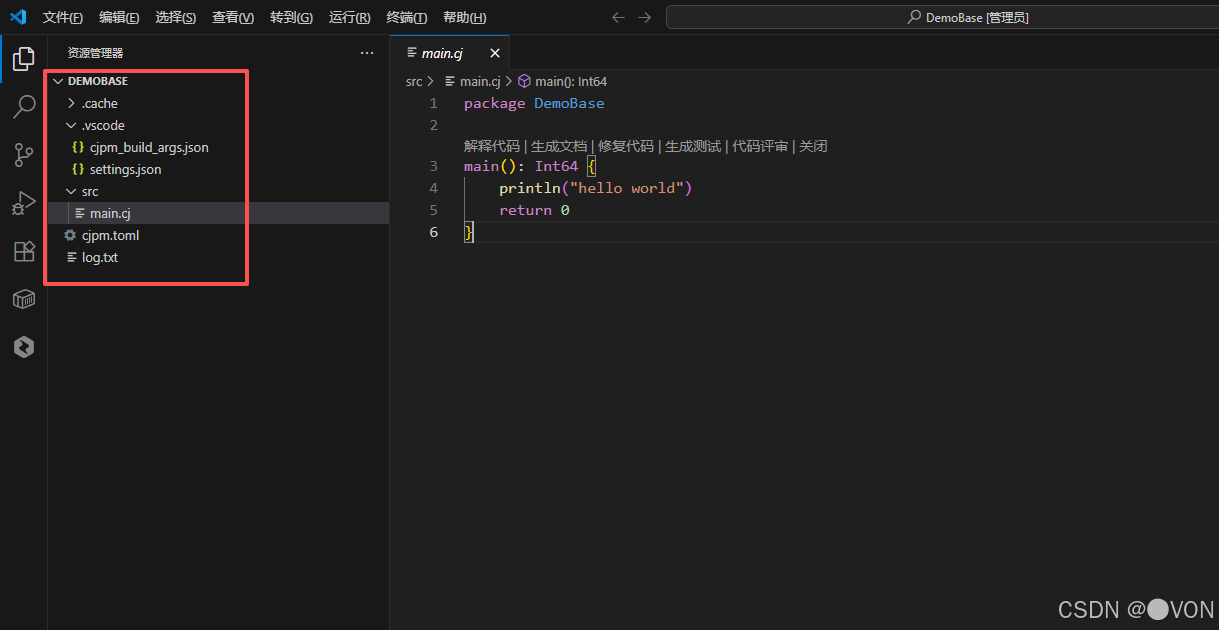
Task: Open the explorer more actions ellipsis
Action: click(x=367, y=53)
